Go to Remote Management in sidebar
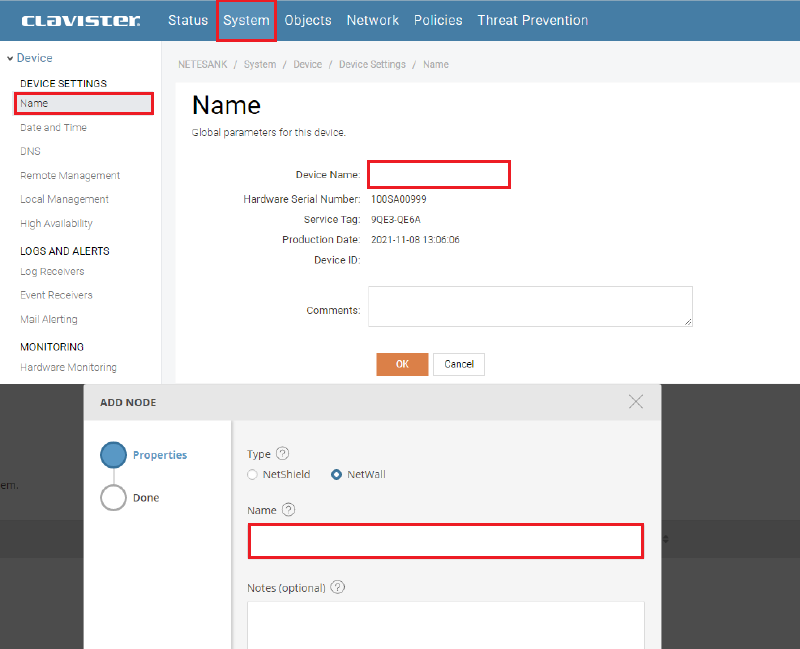The height and width of the screenshot is (649, 800). point(70,175)
